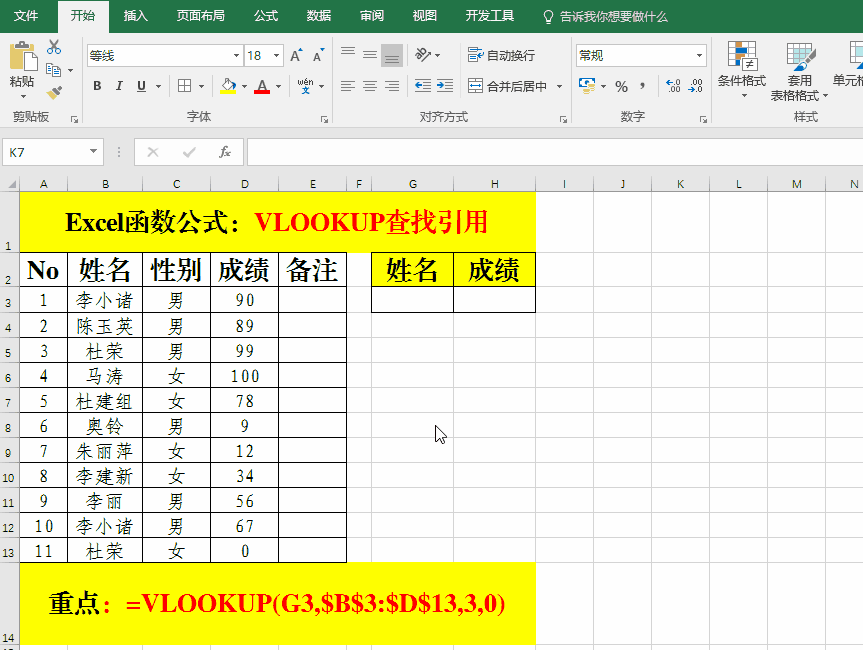Apply accounting number format icon
863x650 pixels.
[587, 86]
